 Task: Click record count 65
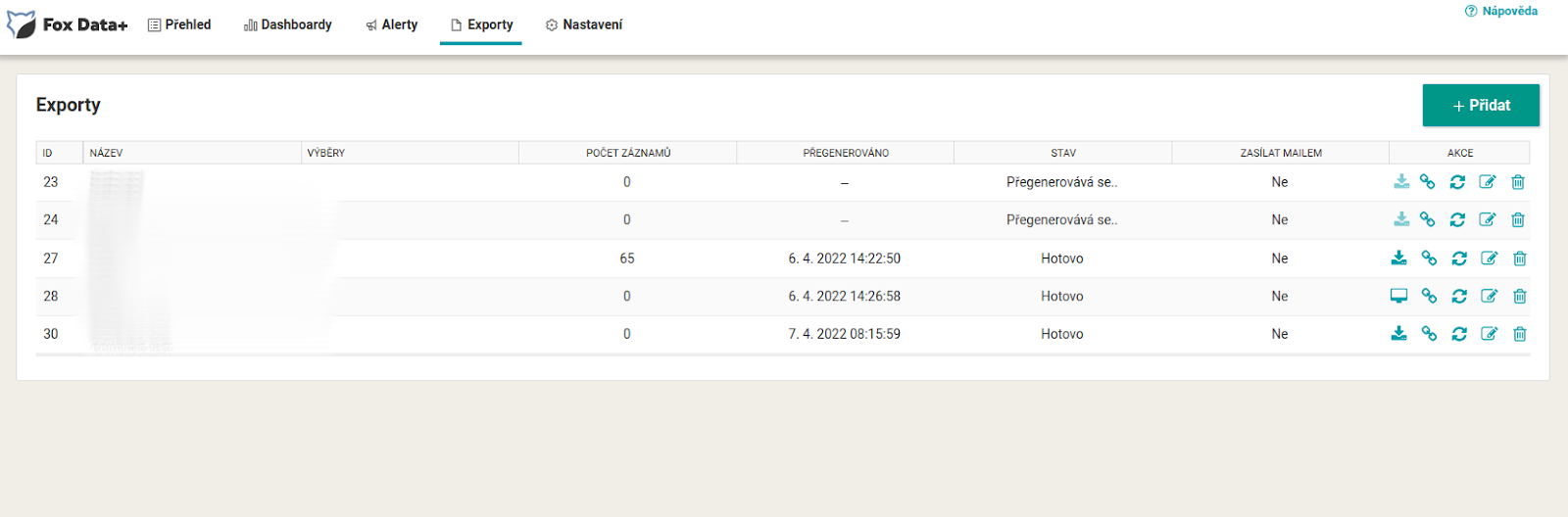pos(627,258)
